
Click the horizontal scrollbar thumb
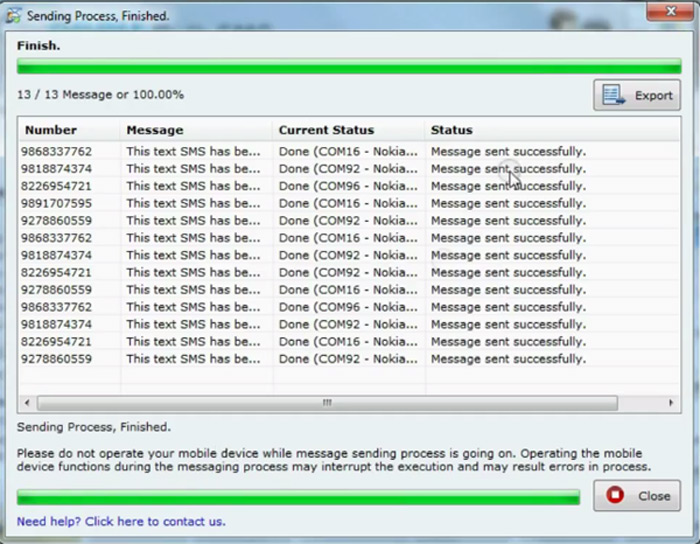click(327, 403)
